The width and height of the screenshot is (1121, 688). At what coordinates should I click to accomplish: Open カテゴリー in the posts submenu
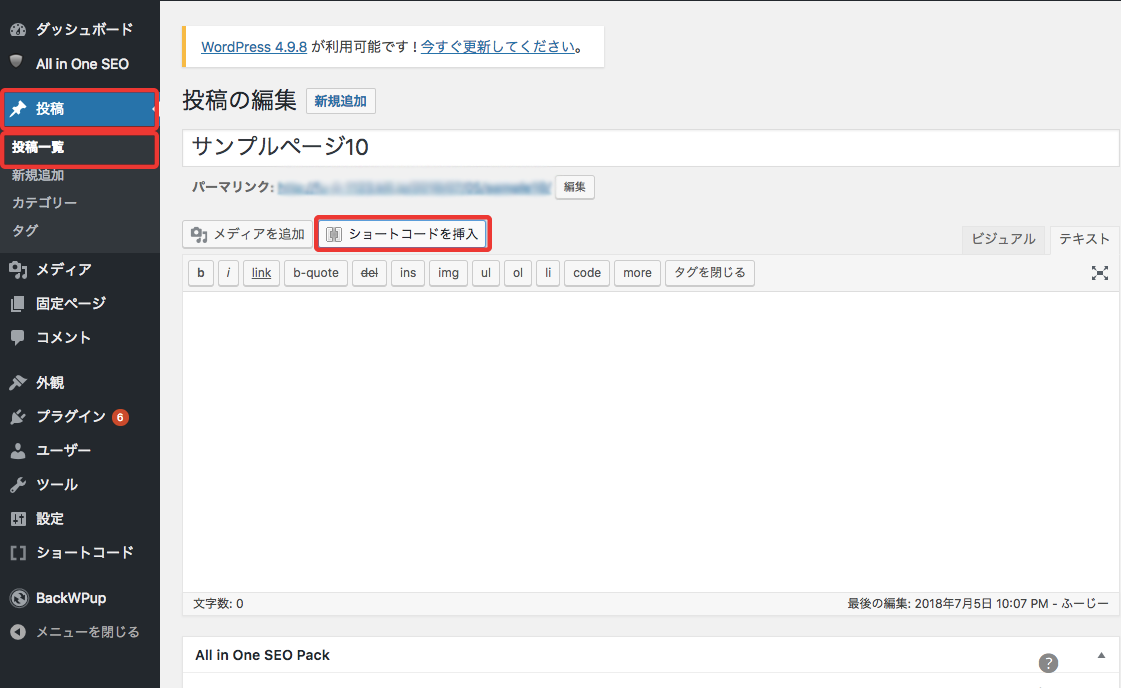tap(44, 203)
